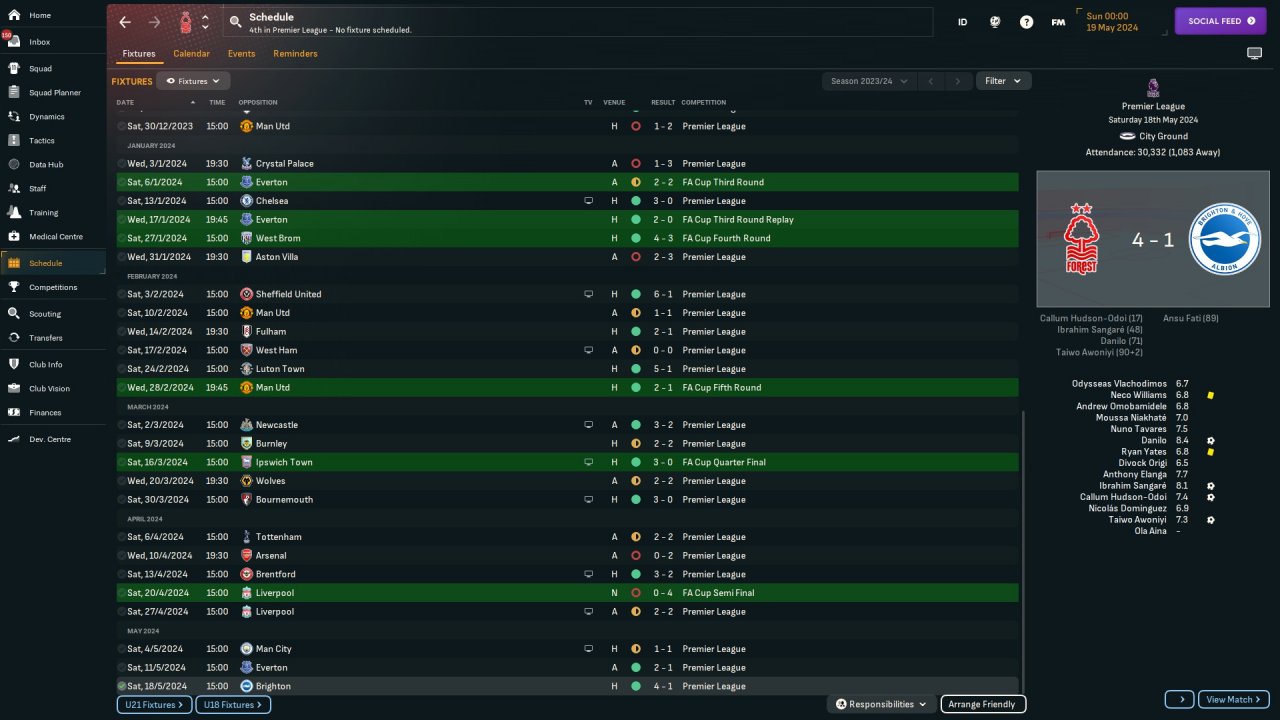Toggle the selection circle for Man City fixture
Screen dimensions: 1280x720
(x=122, y=649)
